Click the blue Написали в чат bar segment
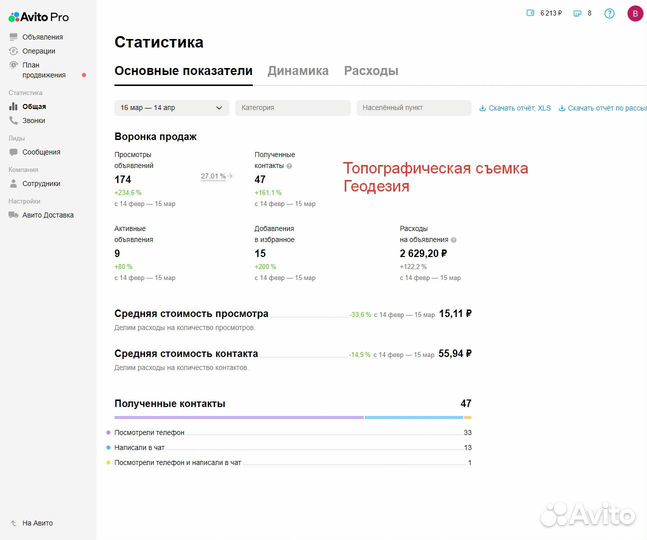 (413, 417)
